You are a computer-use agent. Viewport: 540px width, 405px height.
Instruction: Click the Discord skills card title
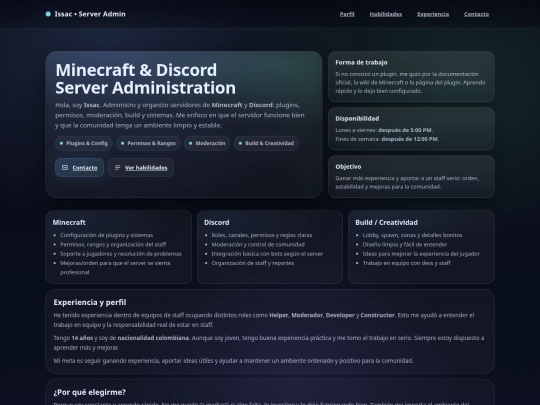point(217,222)
